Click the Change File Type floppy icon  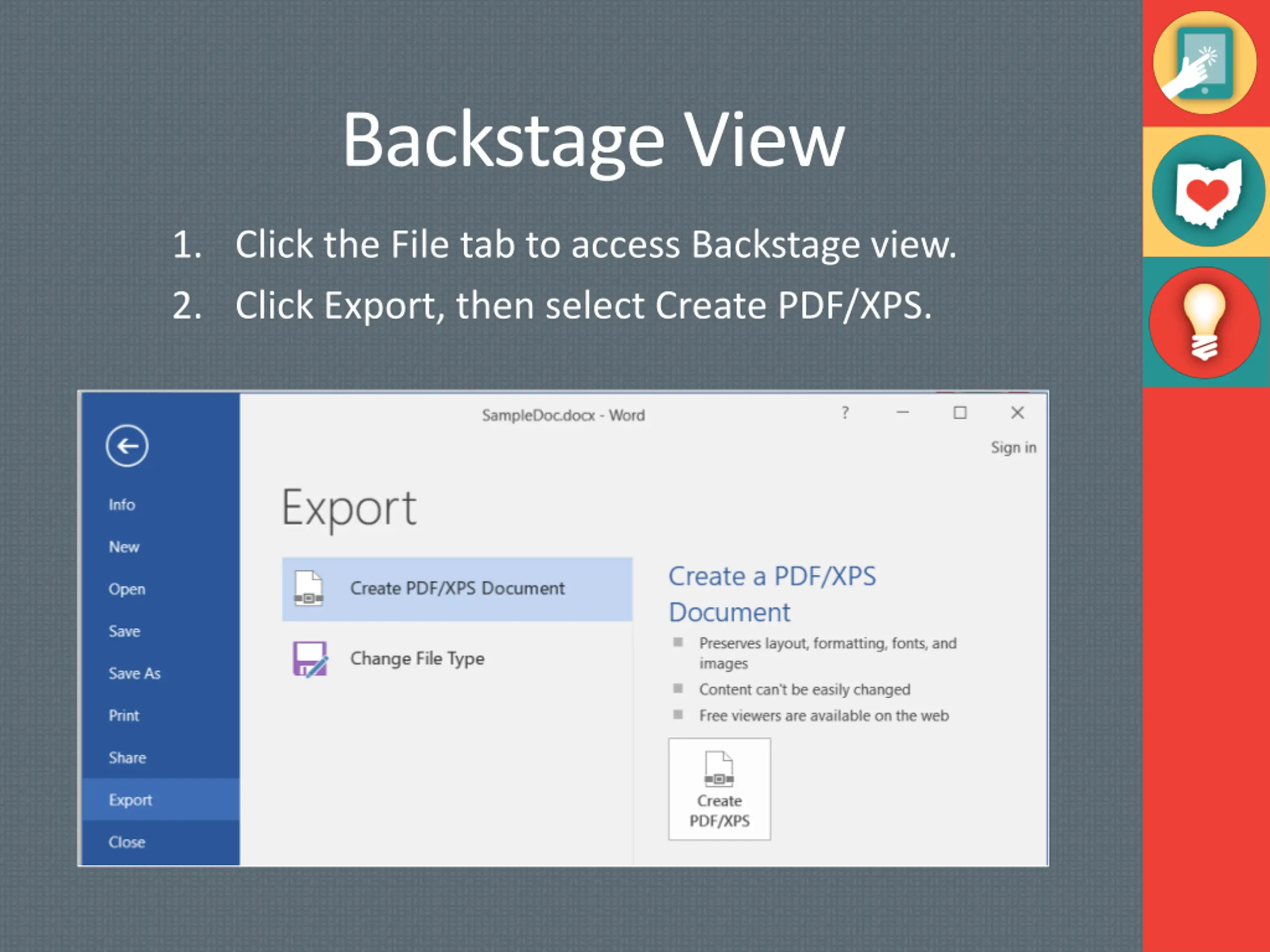click(x=310, y=659)
